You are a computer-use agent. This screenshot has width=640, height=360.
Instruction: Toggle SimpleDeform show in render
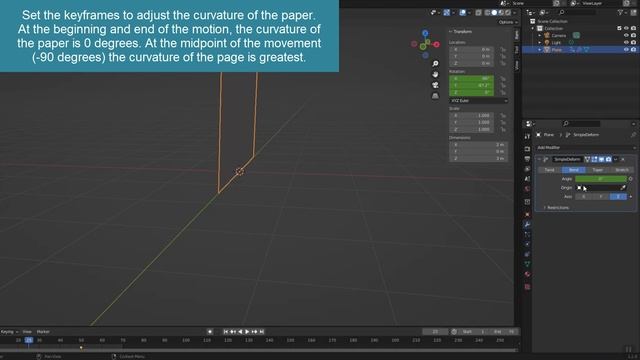pyautogui.click(x=608, y=159)
